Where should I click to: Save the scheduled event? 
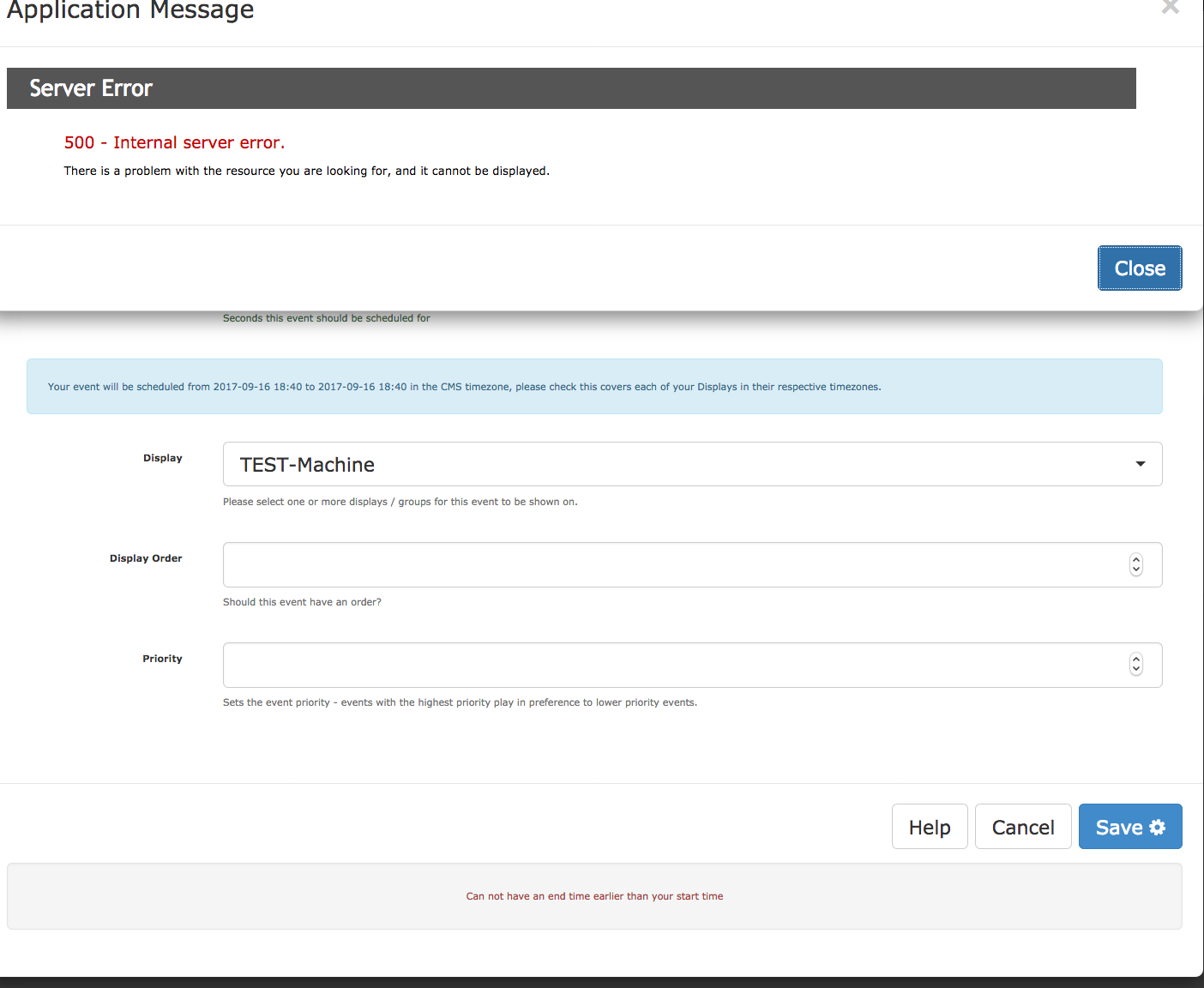[x=1130, y=826]
